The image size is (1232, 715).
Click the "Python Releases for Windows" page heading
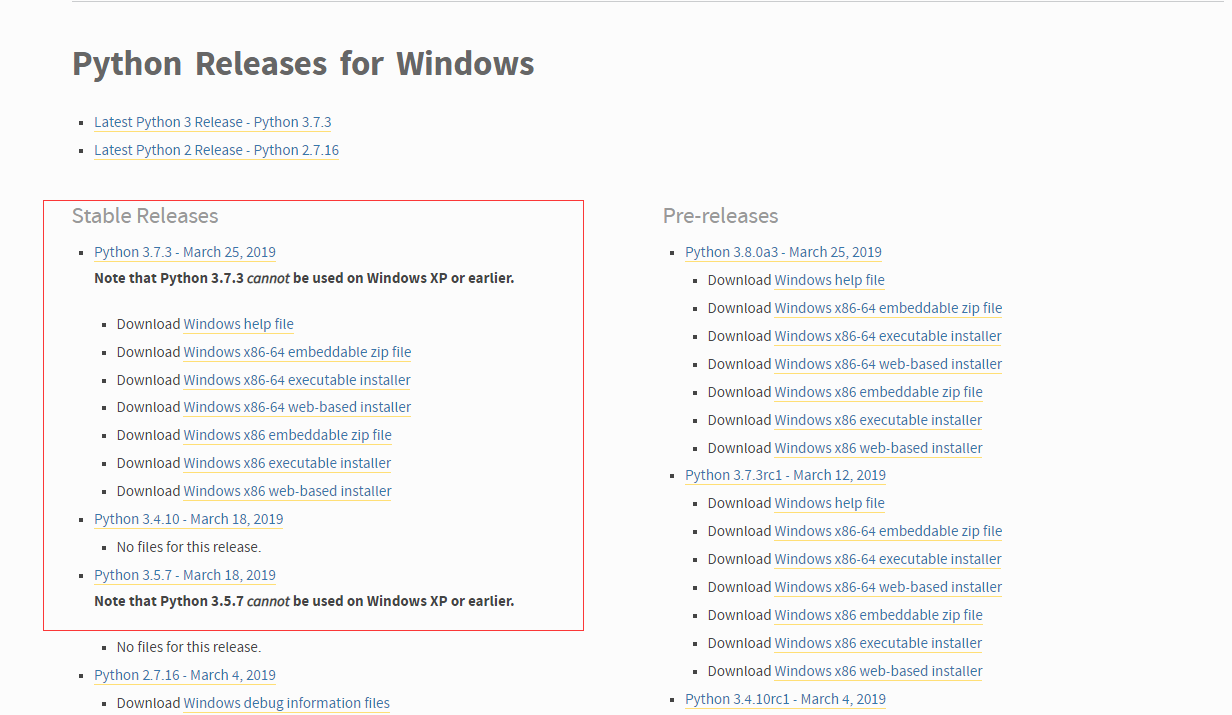click(303, 64)
